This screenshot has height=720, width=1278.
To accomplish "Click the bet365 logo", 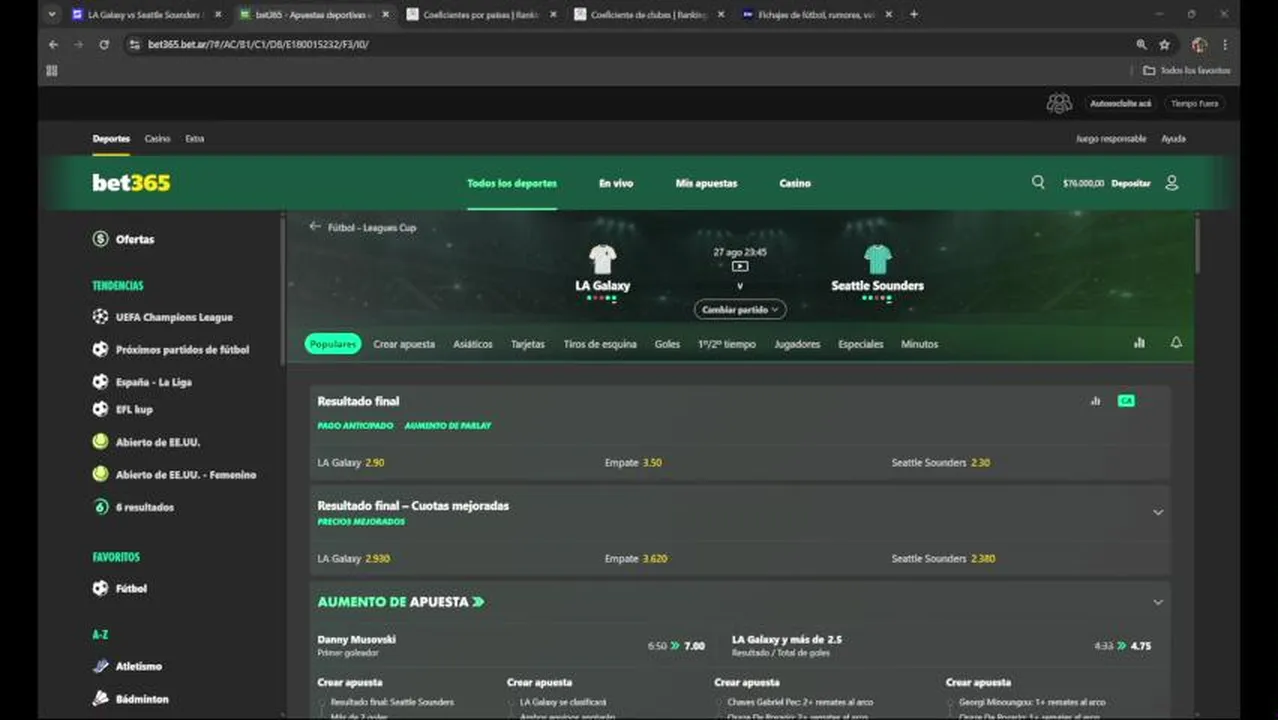I will tap(131, 183).
